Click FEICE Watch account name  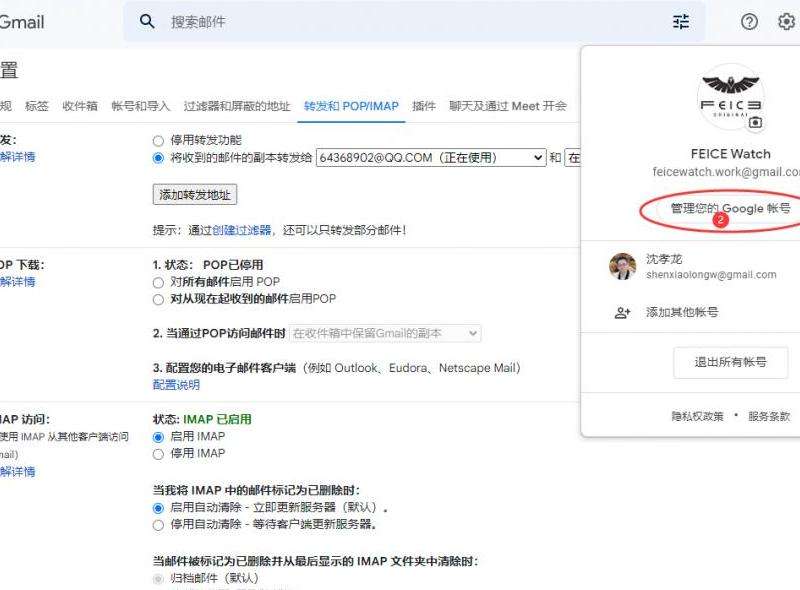(731, 154)
